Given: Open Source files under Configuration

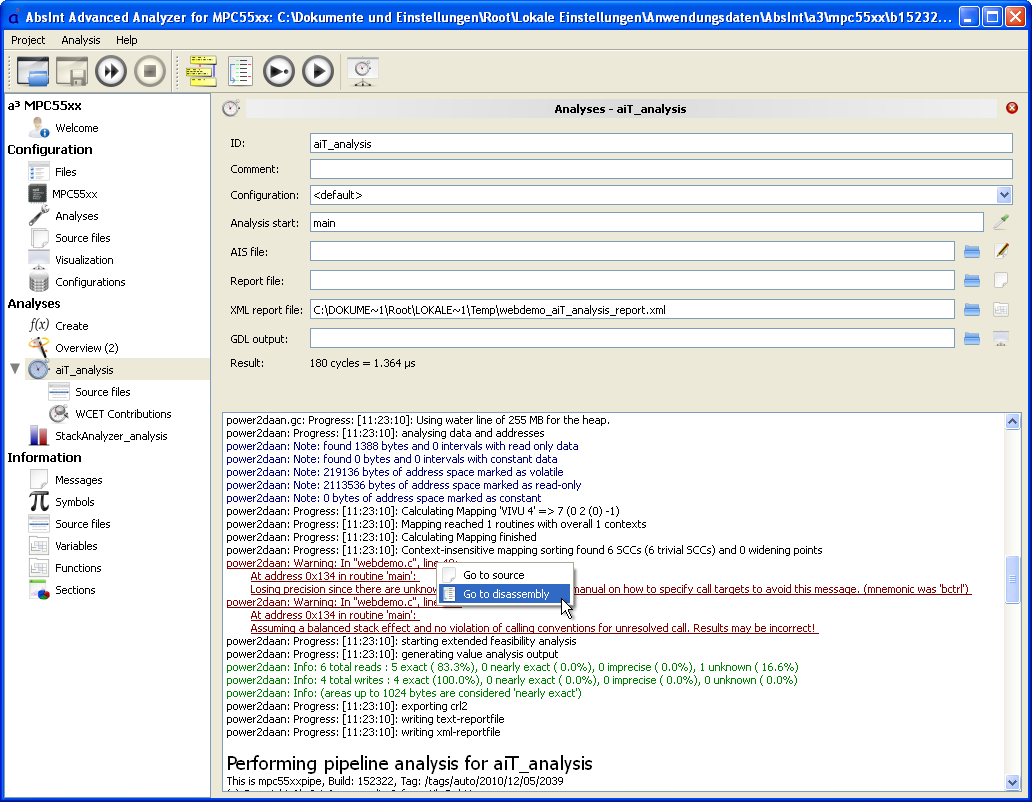Looking at the screenshot, I should click(x=82, y=238).
